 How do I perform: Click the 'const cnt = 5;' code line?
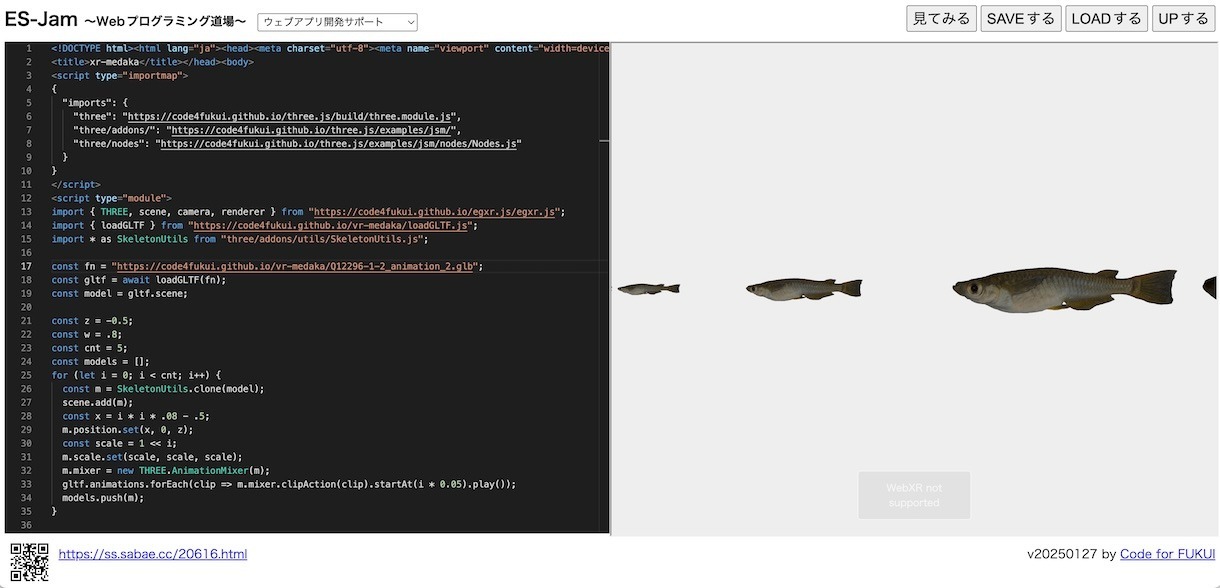click(91, 348)
